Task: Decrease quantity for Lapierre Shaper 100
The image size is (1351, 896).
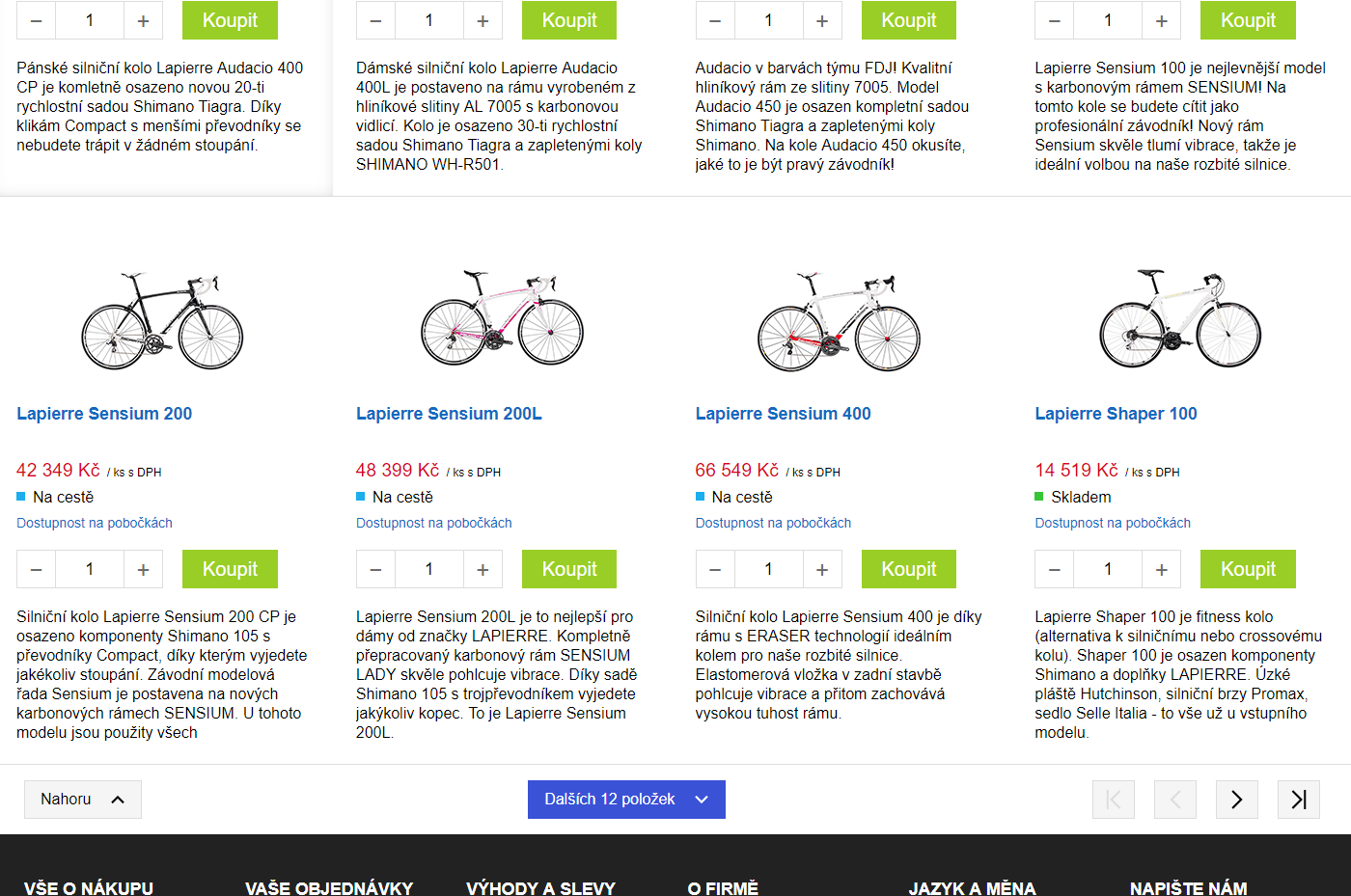Action: (1054, 569)
